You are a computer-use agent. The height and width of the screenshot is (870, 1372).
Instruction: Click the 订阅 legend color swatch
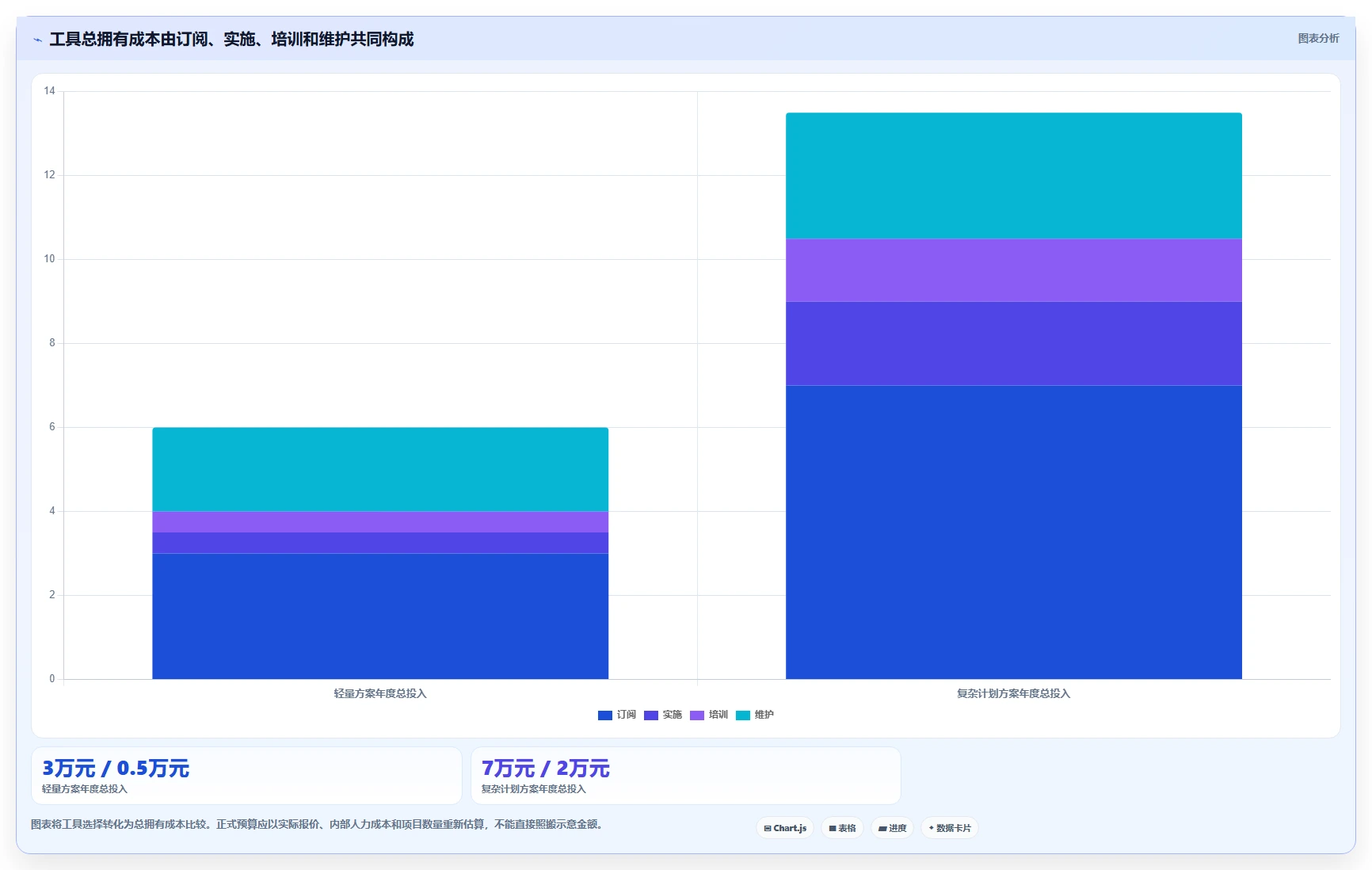tap(605, 715)
